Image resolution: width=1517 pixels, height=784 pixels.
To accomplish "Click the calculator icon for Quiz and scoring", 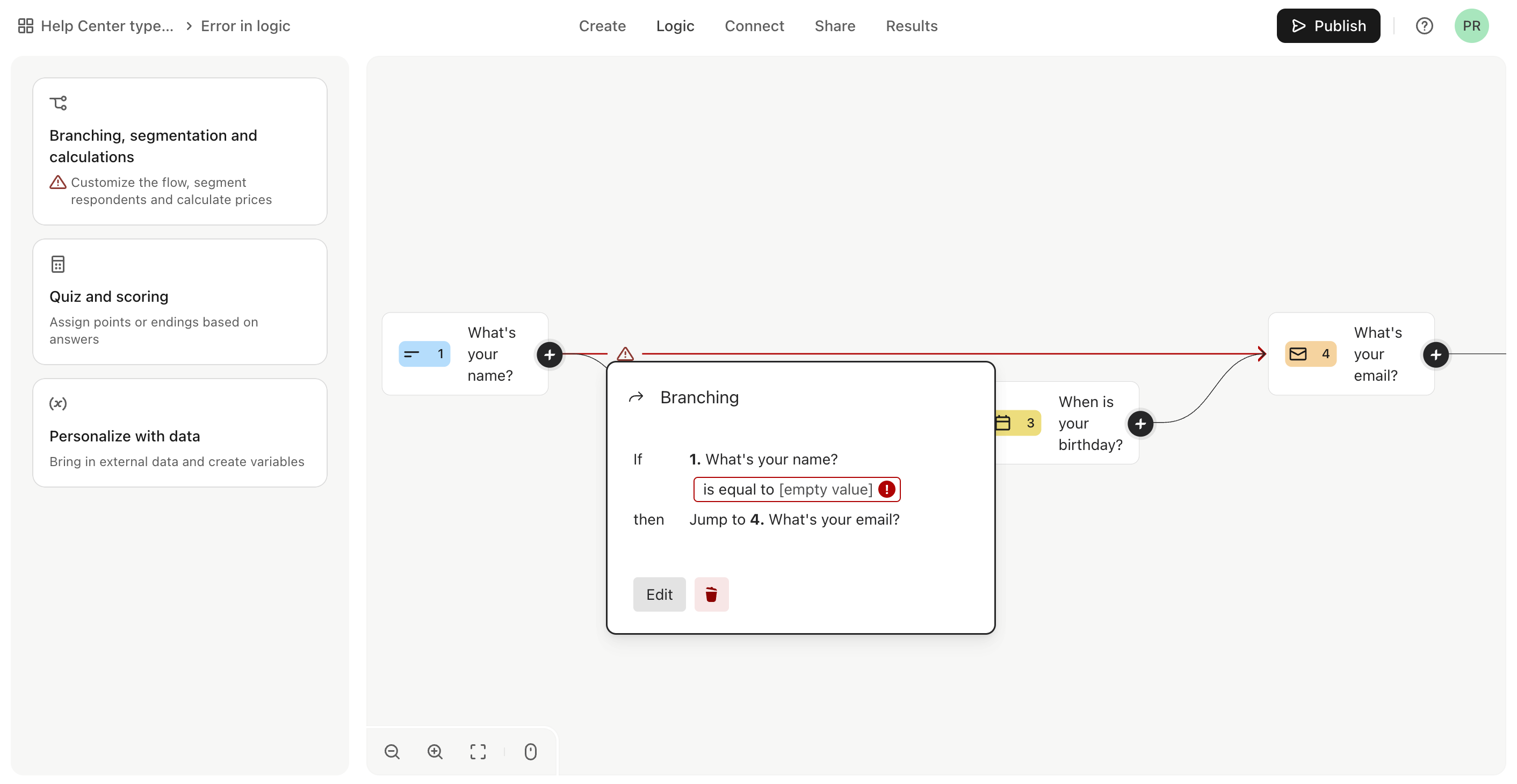I will tap(57, 264).
